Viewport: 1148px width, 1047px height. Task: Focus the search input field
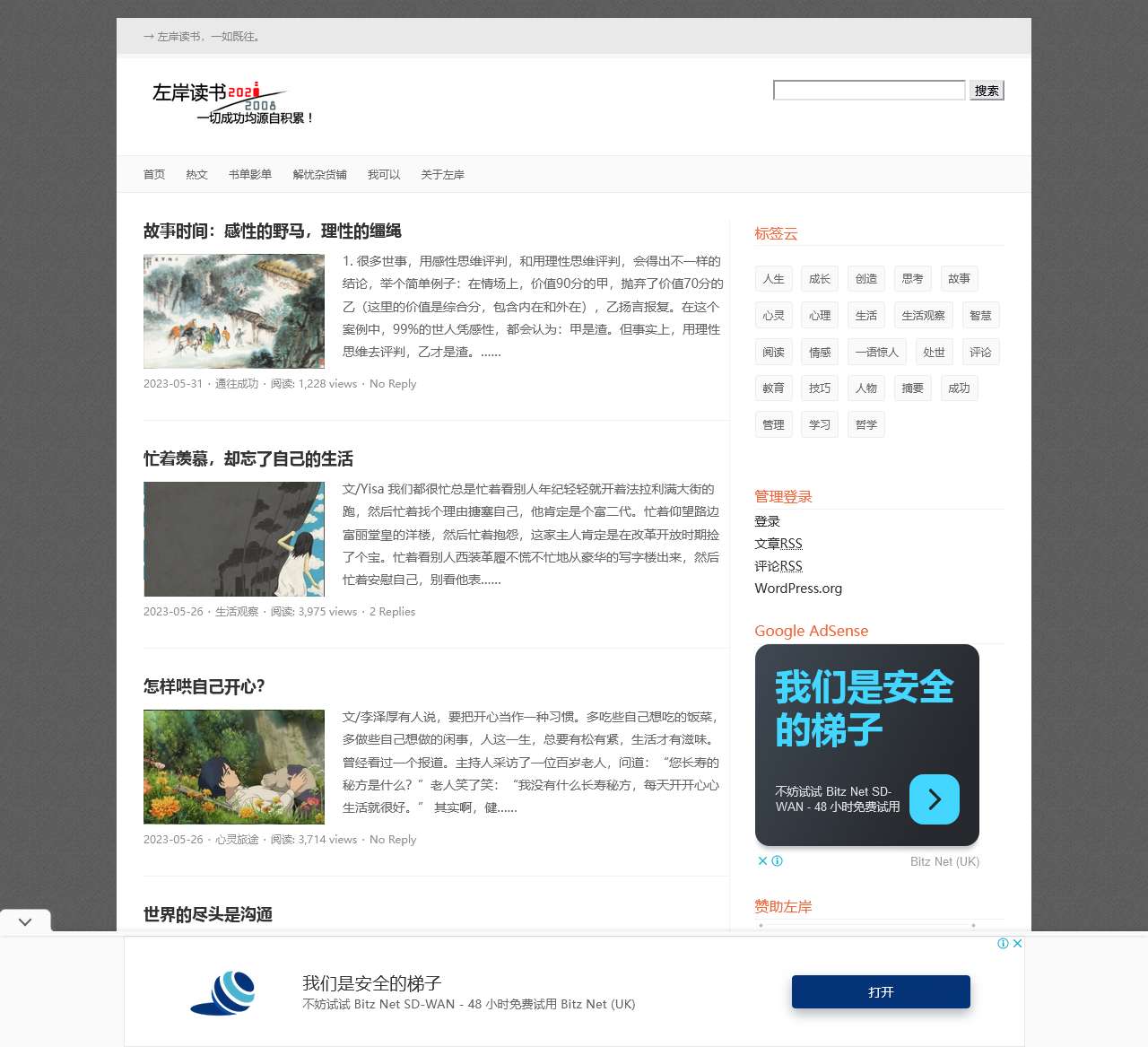coord(869,90)
